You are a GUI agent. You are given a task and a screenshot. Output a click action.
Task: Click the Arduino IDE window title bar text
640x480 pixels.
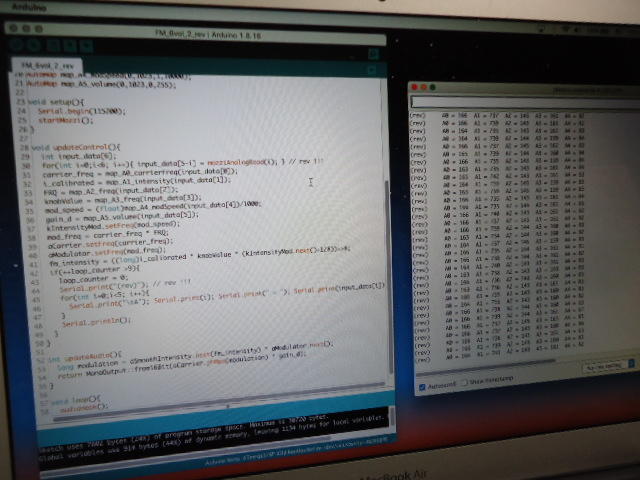(x=208, y=35)
